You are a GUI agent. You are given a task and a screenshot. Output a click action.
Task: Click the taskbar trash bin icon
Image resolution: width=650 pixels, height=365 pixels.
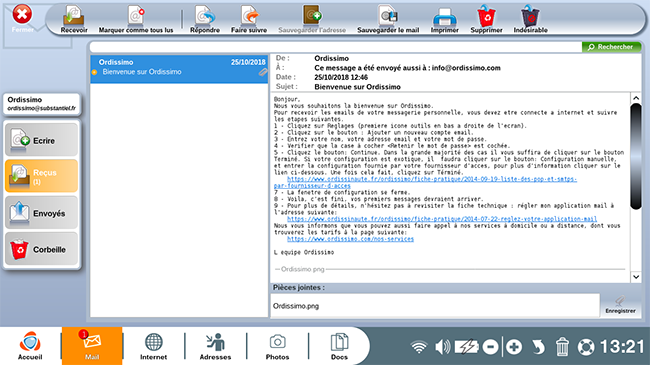562,347
